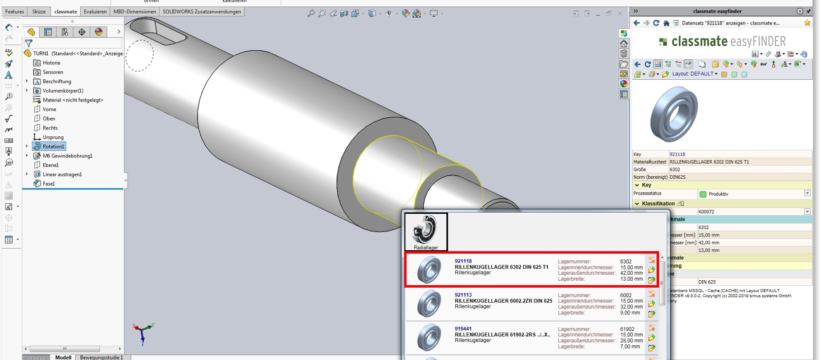Click the yellow favorite star icon
Image resolution: width=820 pixels, height=360 pixels.
[x=807, y=23]
